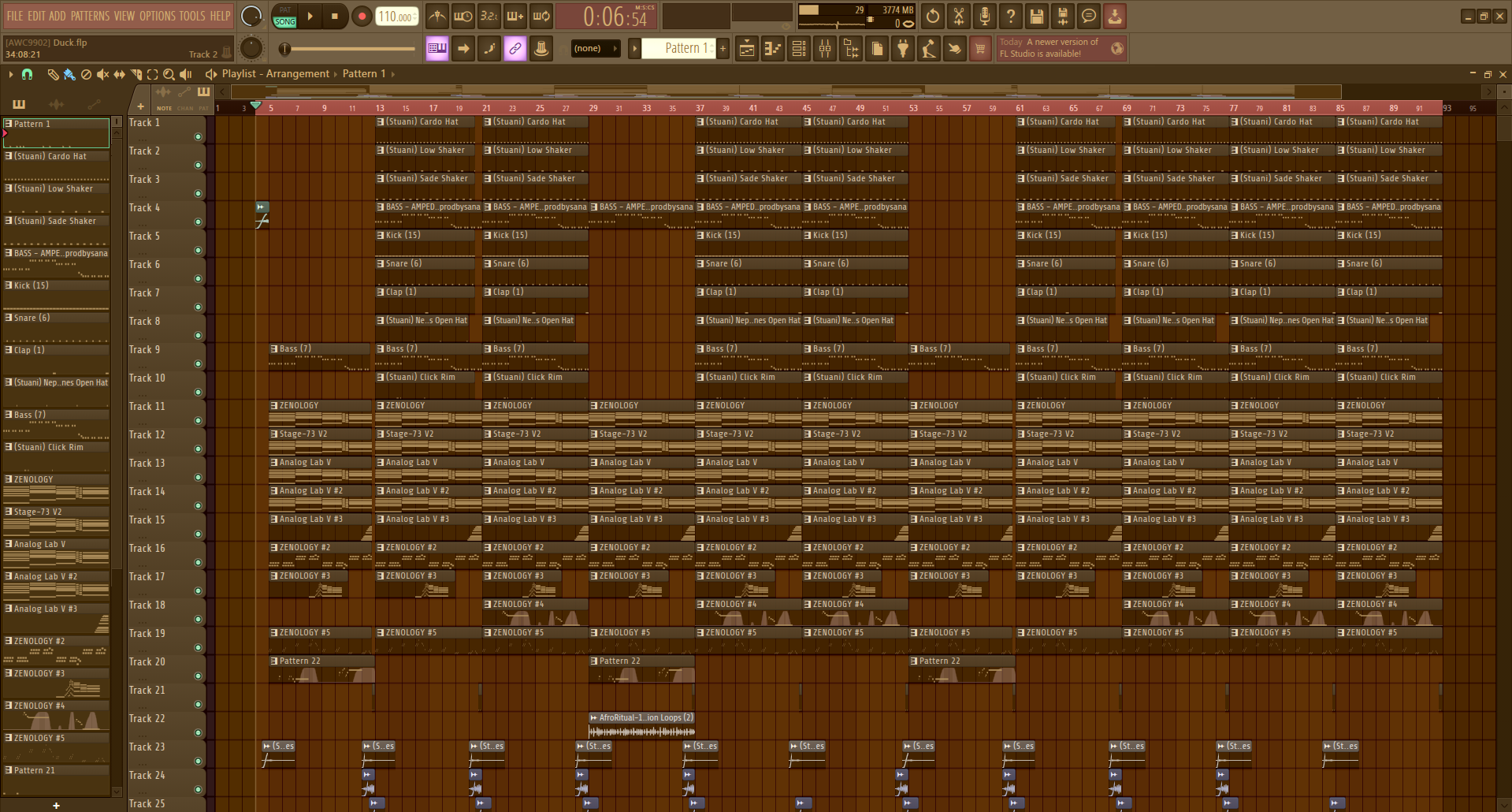Select the mute tool in the playlist toolbar

102,74
